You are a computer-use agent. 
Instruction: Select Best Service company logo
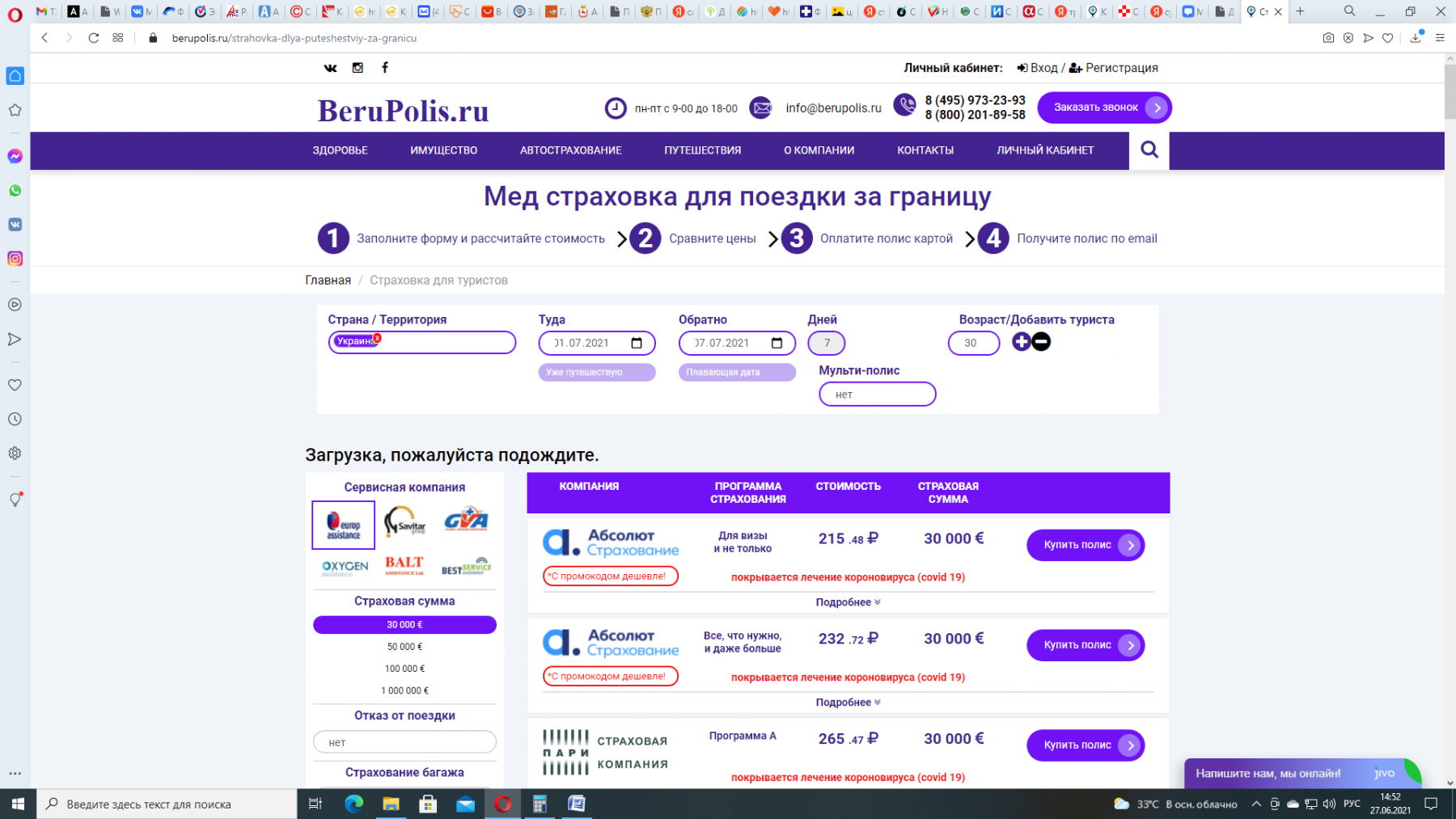tap(466, 566)
